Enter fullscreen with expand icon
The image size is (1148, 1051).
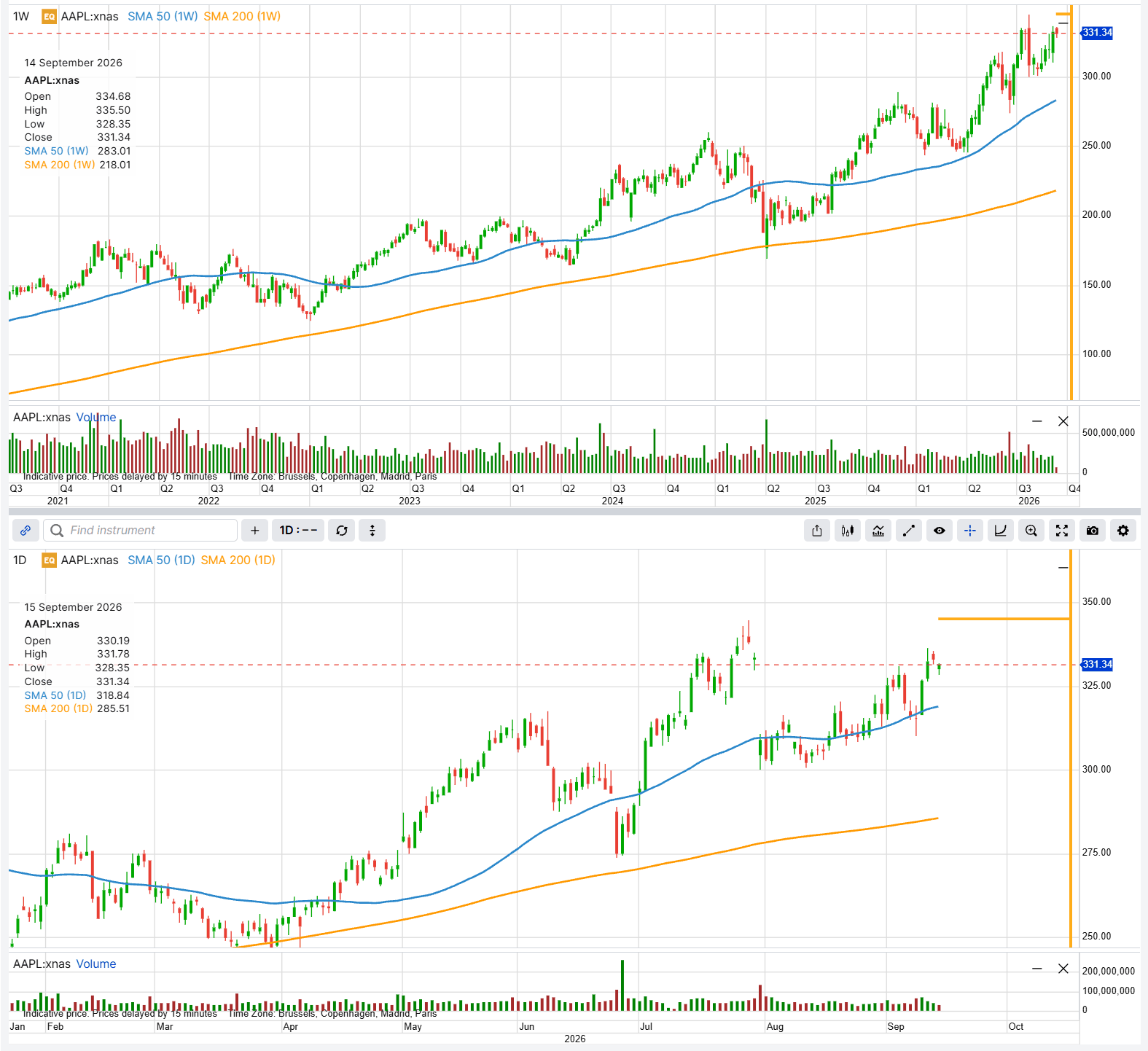(x=1062, y=531)
